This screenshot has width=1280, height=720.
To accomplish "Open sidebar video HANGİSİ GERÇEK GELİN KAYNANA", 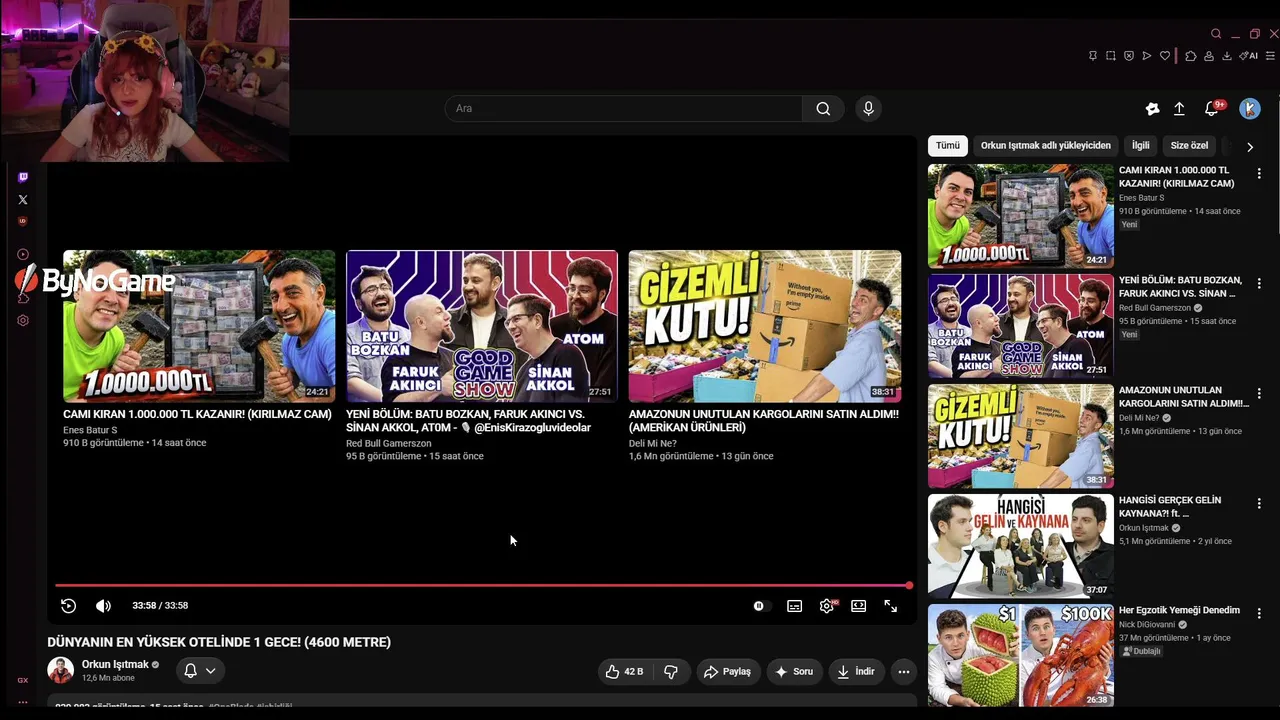I will 1020,546.
